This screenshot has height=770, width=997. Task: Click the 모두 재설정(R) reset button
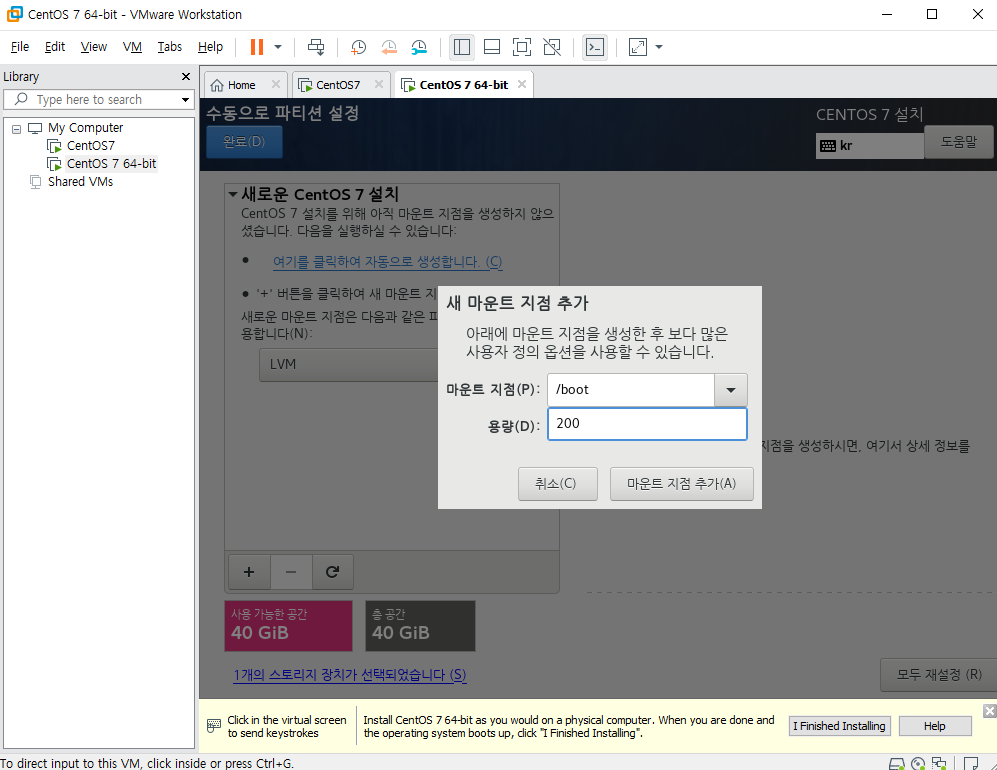(939, 675)
